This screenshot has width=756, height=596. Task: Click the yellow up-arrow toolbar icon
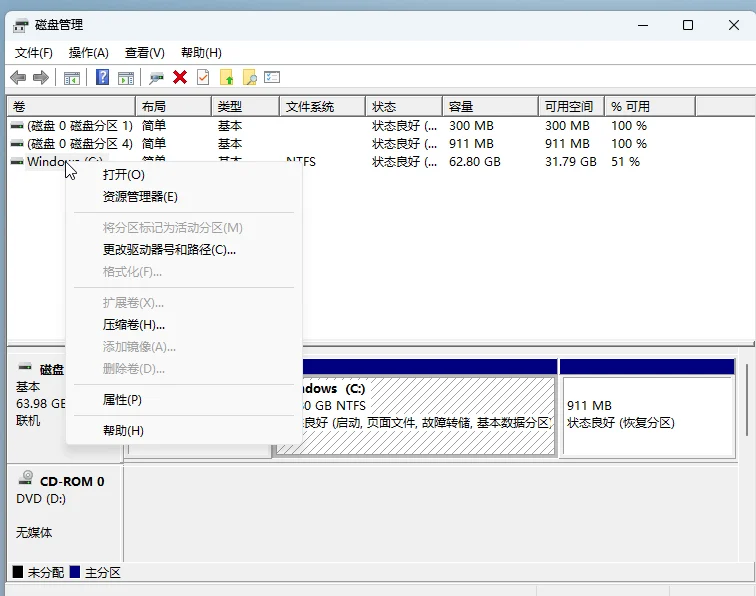coord(227,77)
